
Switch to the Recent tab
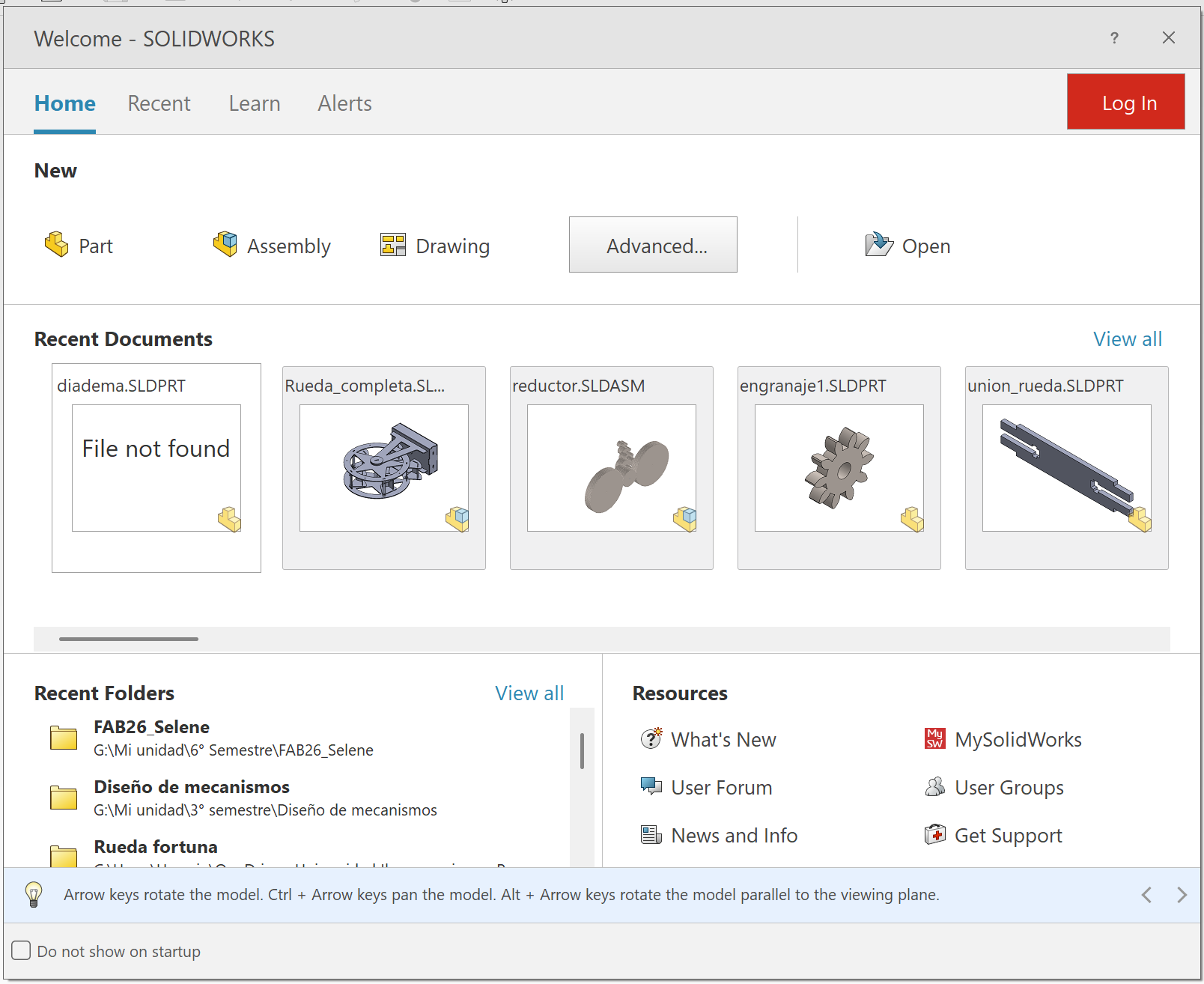coord(159,103)
